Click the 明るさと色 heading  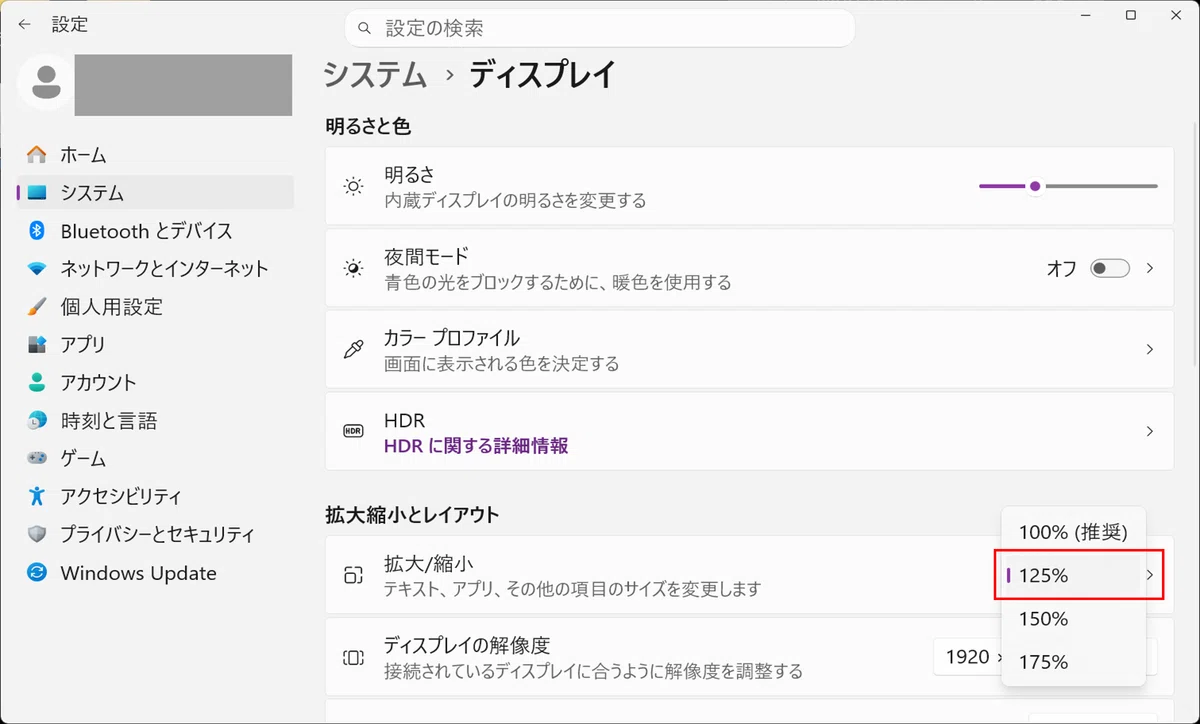[368, 126]
